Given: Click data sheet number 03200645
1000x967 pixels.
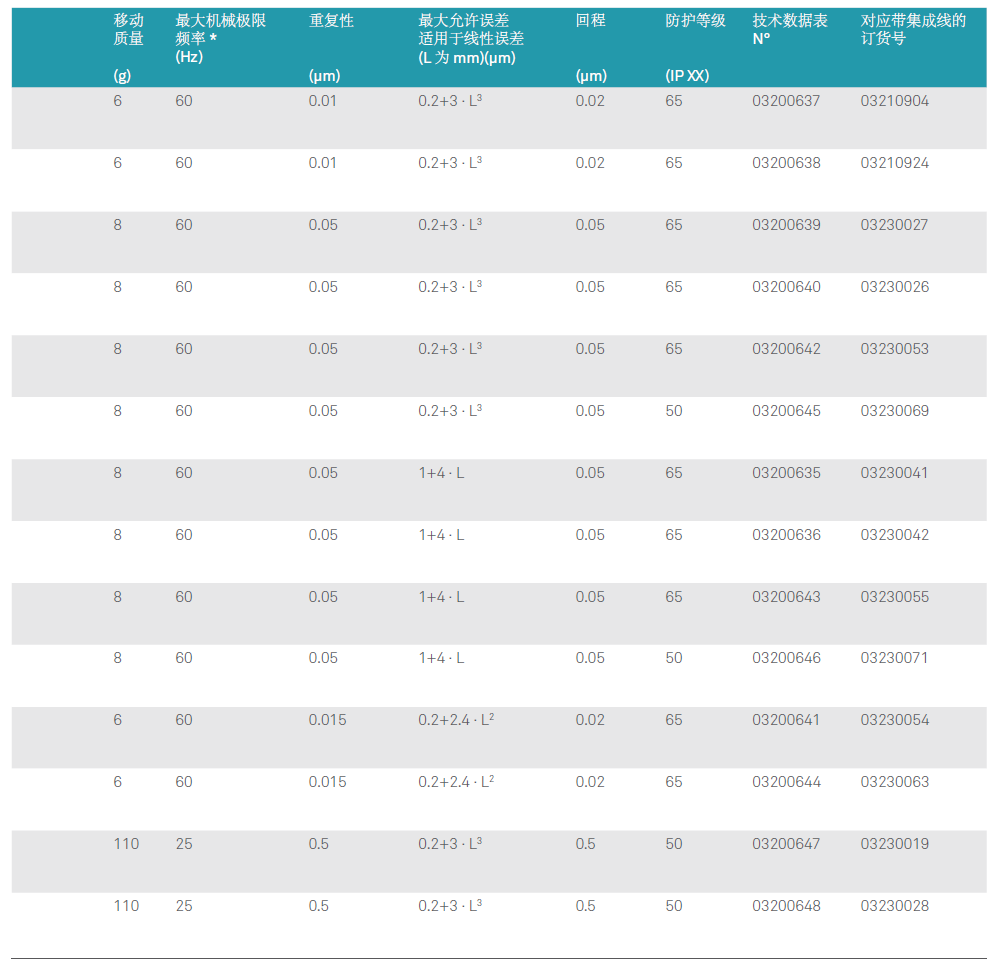Looking at the screenshot, I should coord(786,411).
